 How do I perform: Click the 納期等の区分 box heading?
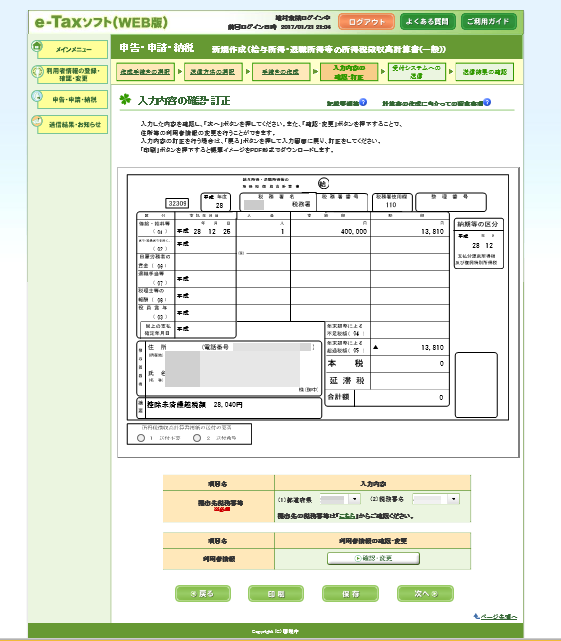478,224
